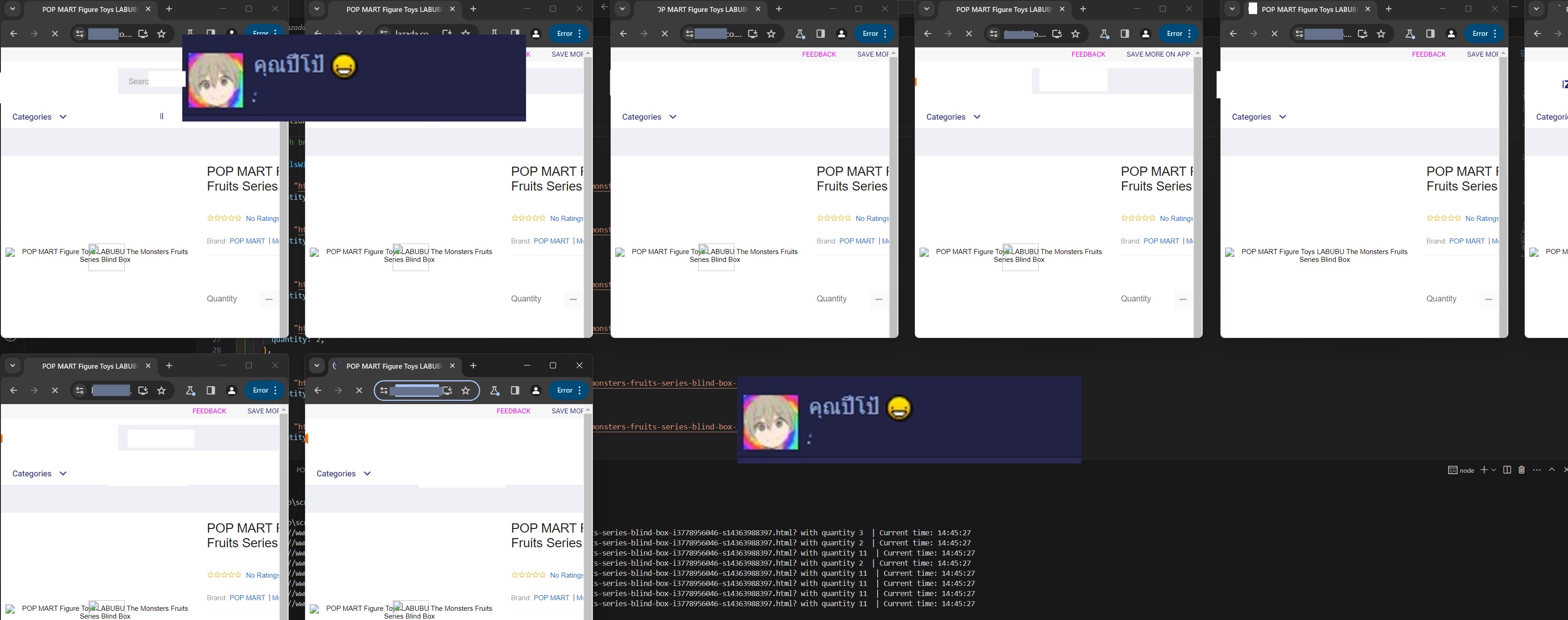Bookmark star in third top-row browser window
The image size is (1568, 620).
[x=771, y=34]
